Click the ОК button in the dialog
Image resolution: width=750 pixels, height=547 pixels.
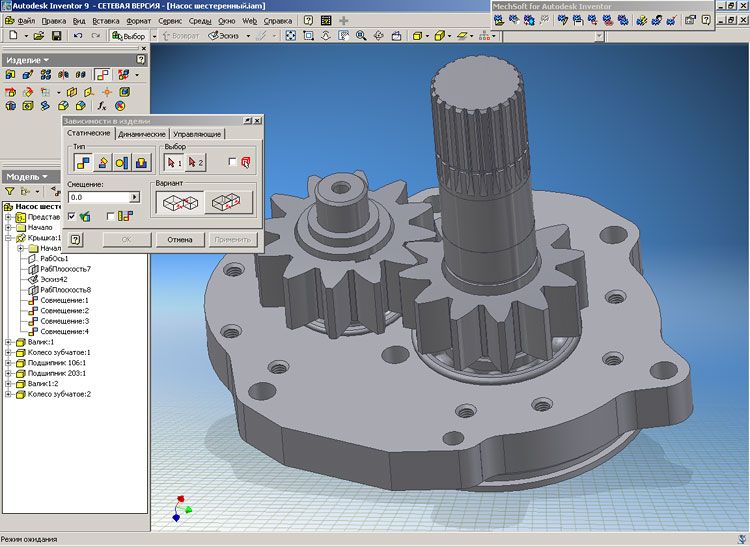coord(126,240)
